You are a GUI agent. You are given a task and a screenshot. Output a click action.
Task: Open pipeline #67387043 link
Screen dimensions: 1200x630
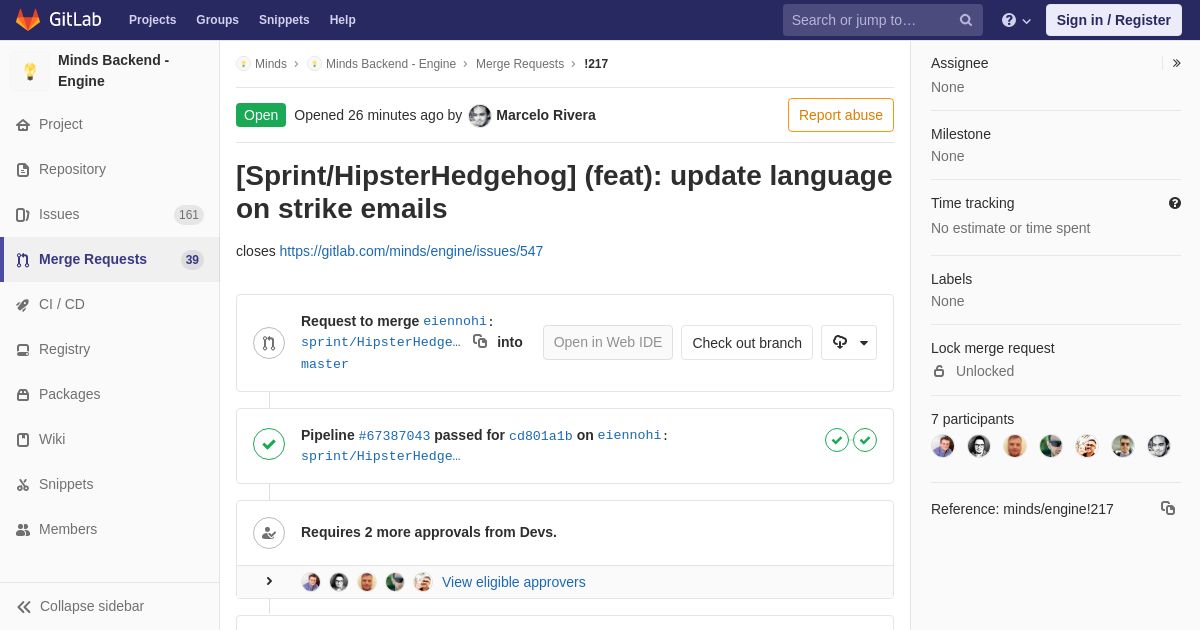[x=394, y=436]
